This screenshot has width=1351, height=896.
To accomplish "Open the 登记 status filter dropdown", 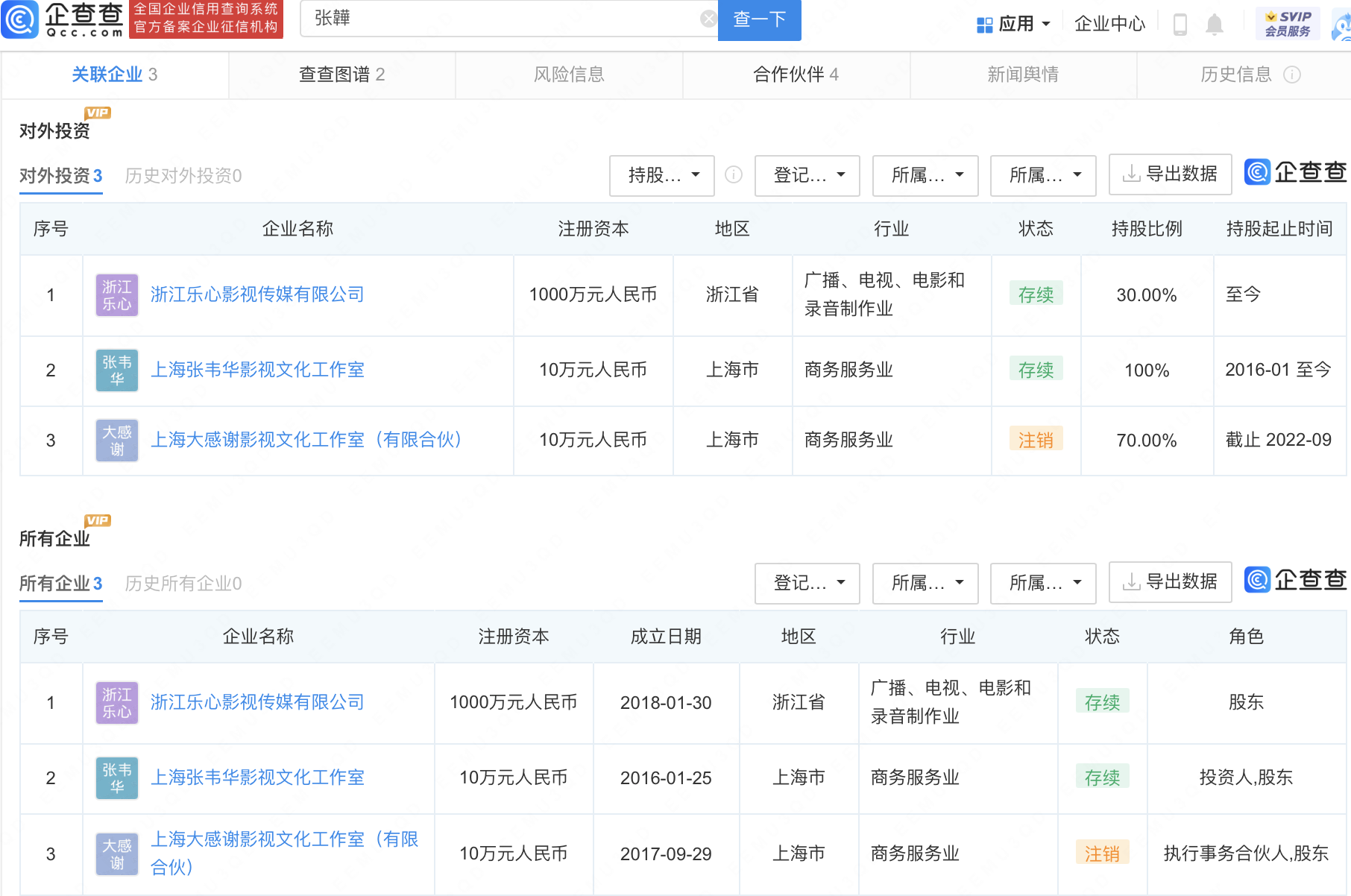I will point(807,176).
